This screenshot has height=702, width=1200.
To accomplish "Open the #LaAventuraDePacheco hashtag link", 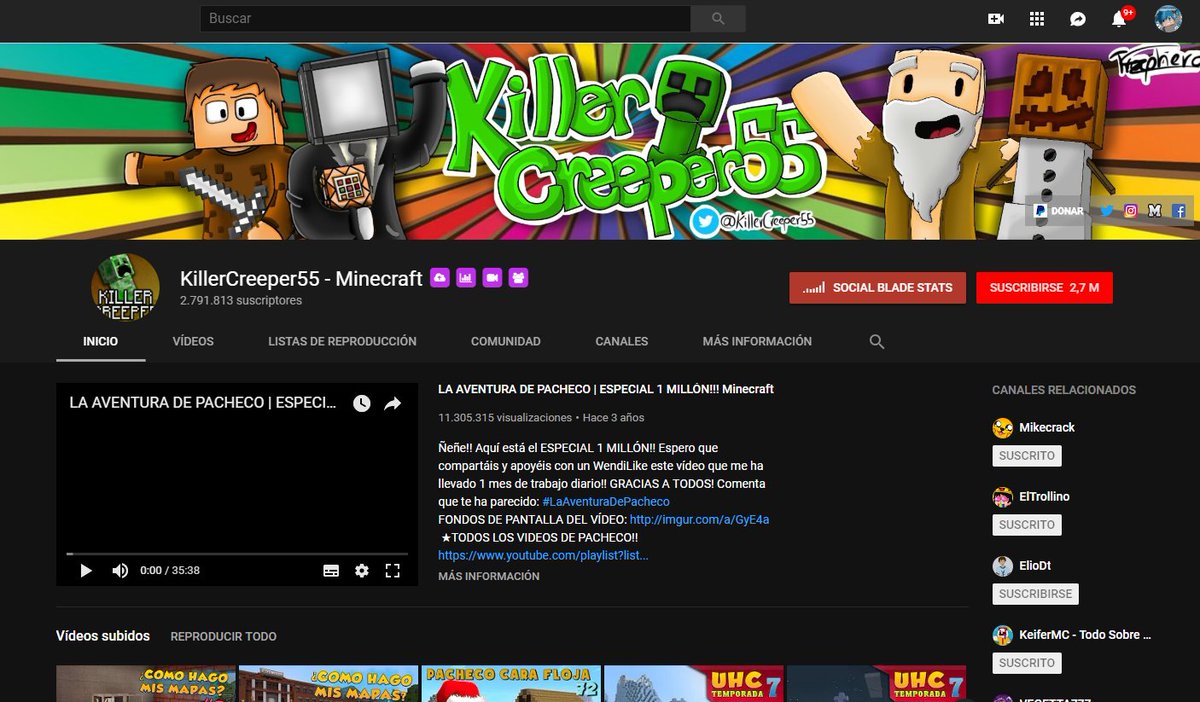I will pos(606,501).
